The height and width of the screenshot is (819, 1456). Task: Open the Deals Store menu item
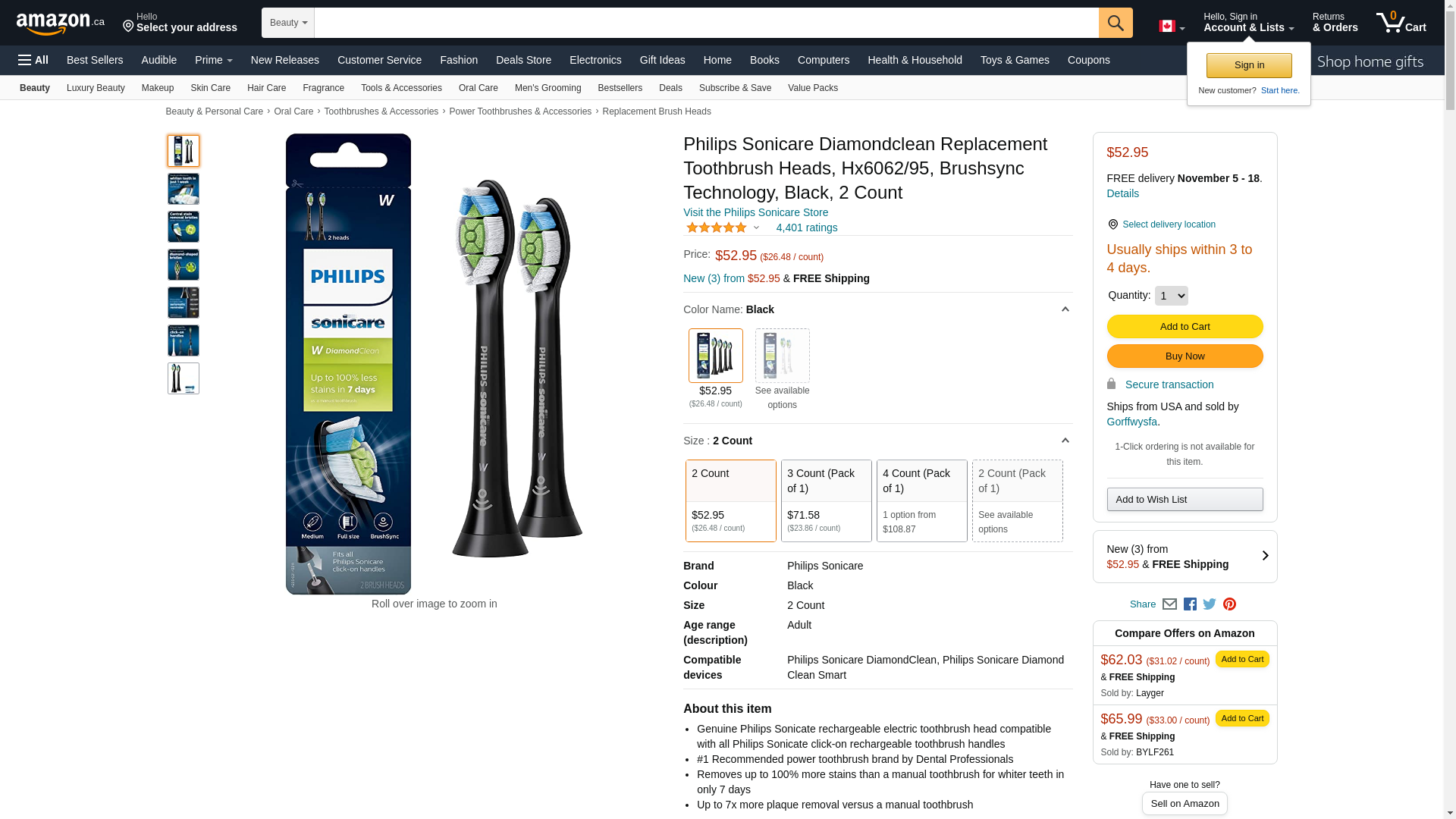tap(523, 60)
